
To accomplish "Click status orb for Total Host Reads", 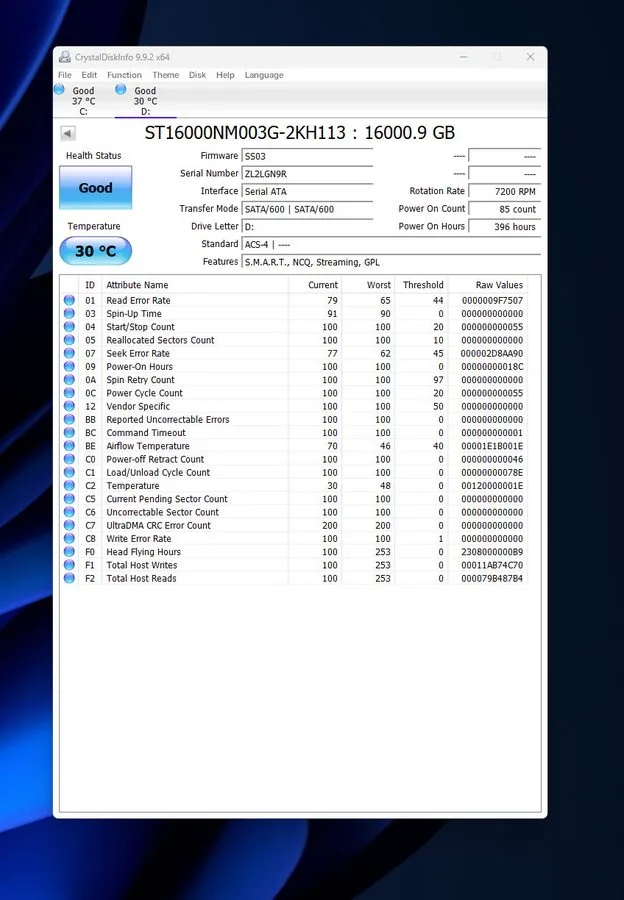I will point(69,578).
